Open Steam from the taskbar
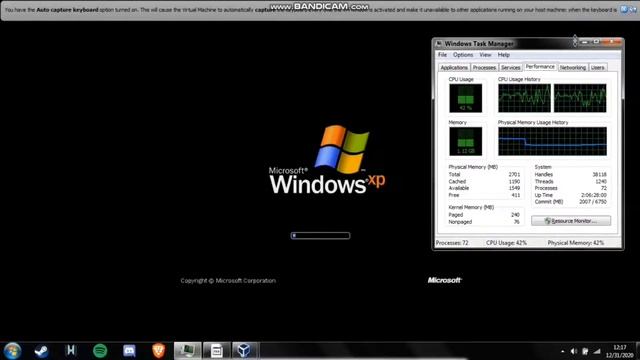640x360 pixels. coord(41,351)
